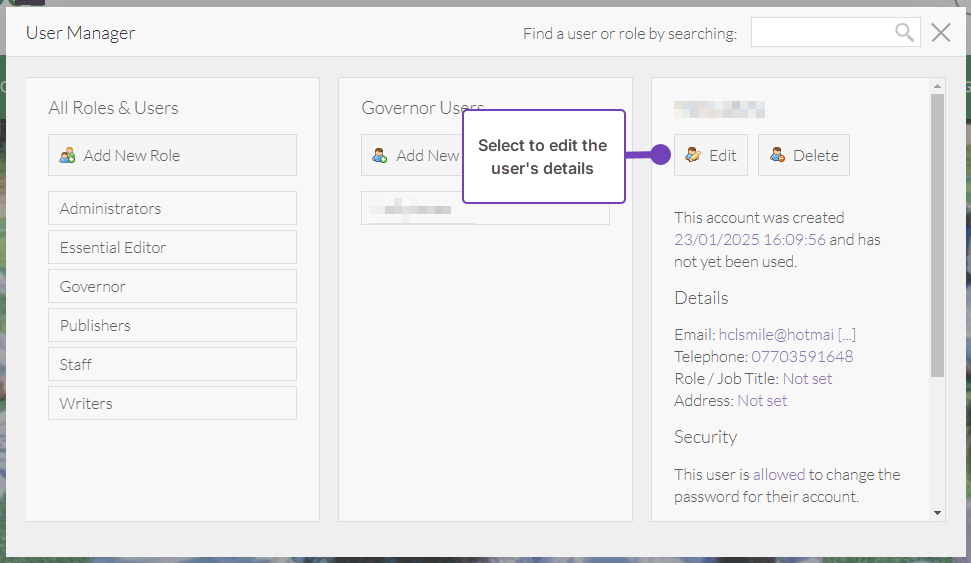Image resolution: width=971 pixels, height=563 pixels.
Task: Click the Add New Role icon
Action: pyautogui.click(x=68, y=156)
